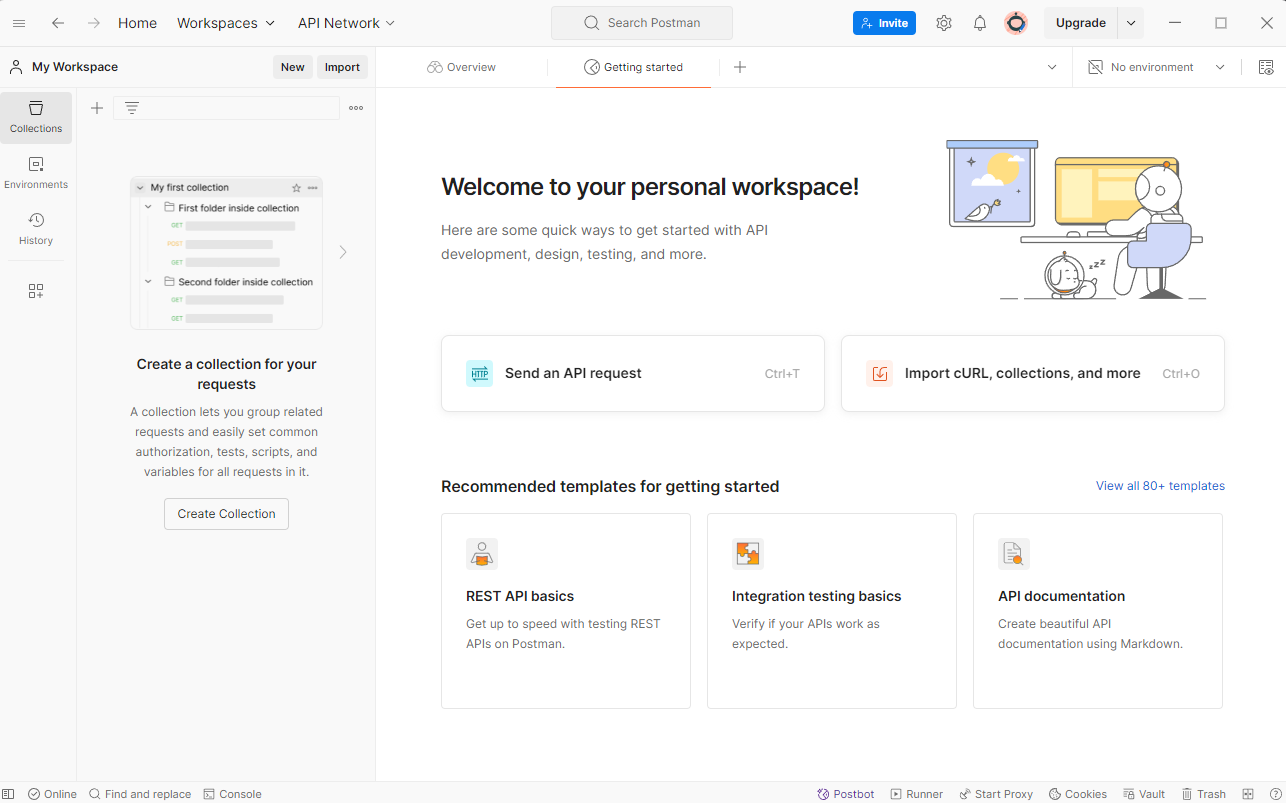The width and height of the screenshot is (1286, 803).
Task: Click the Search Postman field
Action: tap(642, 23)
